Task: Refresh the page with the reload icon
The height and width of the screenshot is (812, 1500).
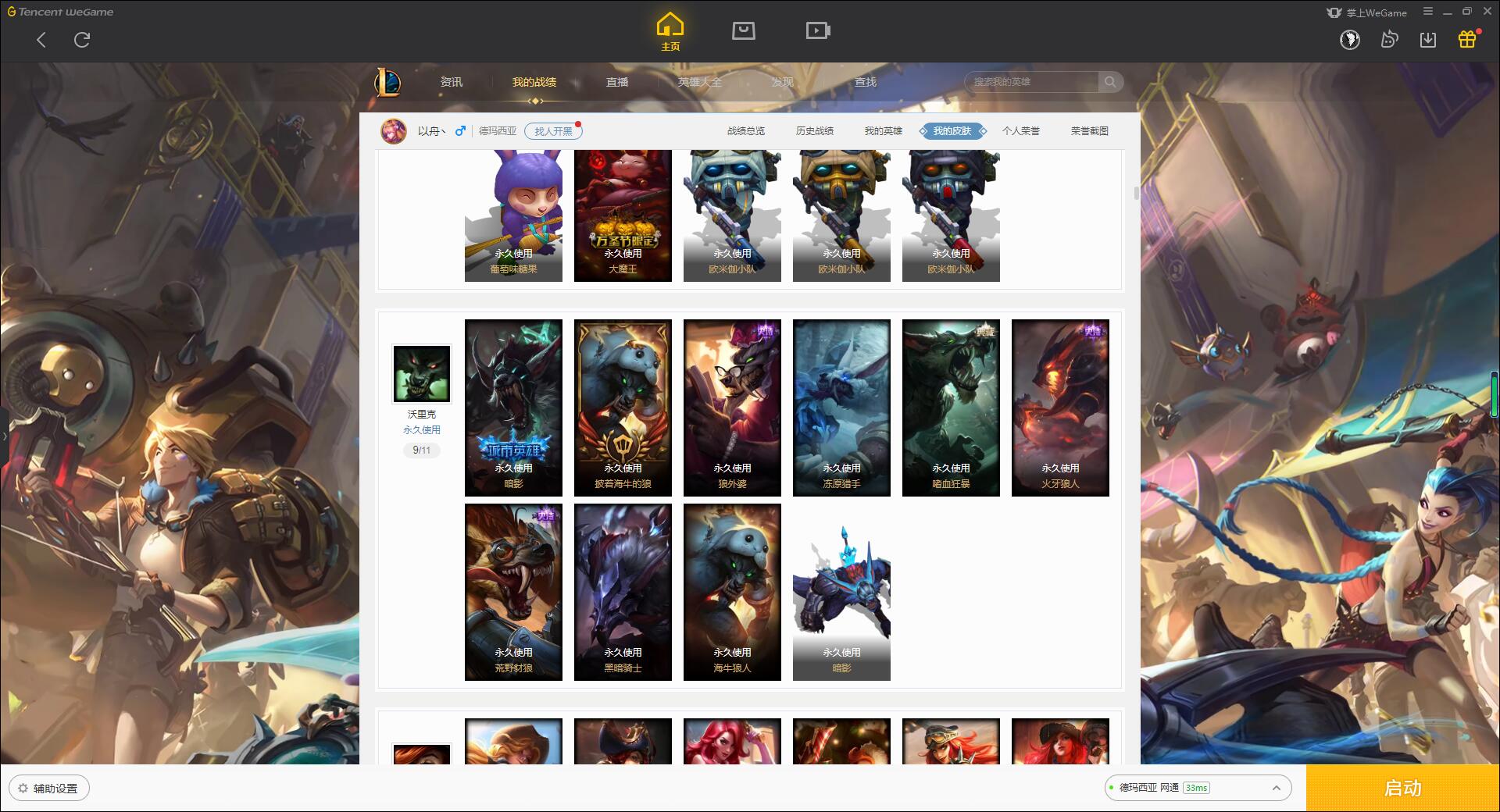Action: [82, 40]
